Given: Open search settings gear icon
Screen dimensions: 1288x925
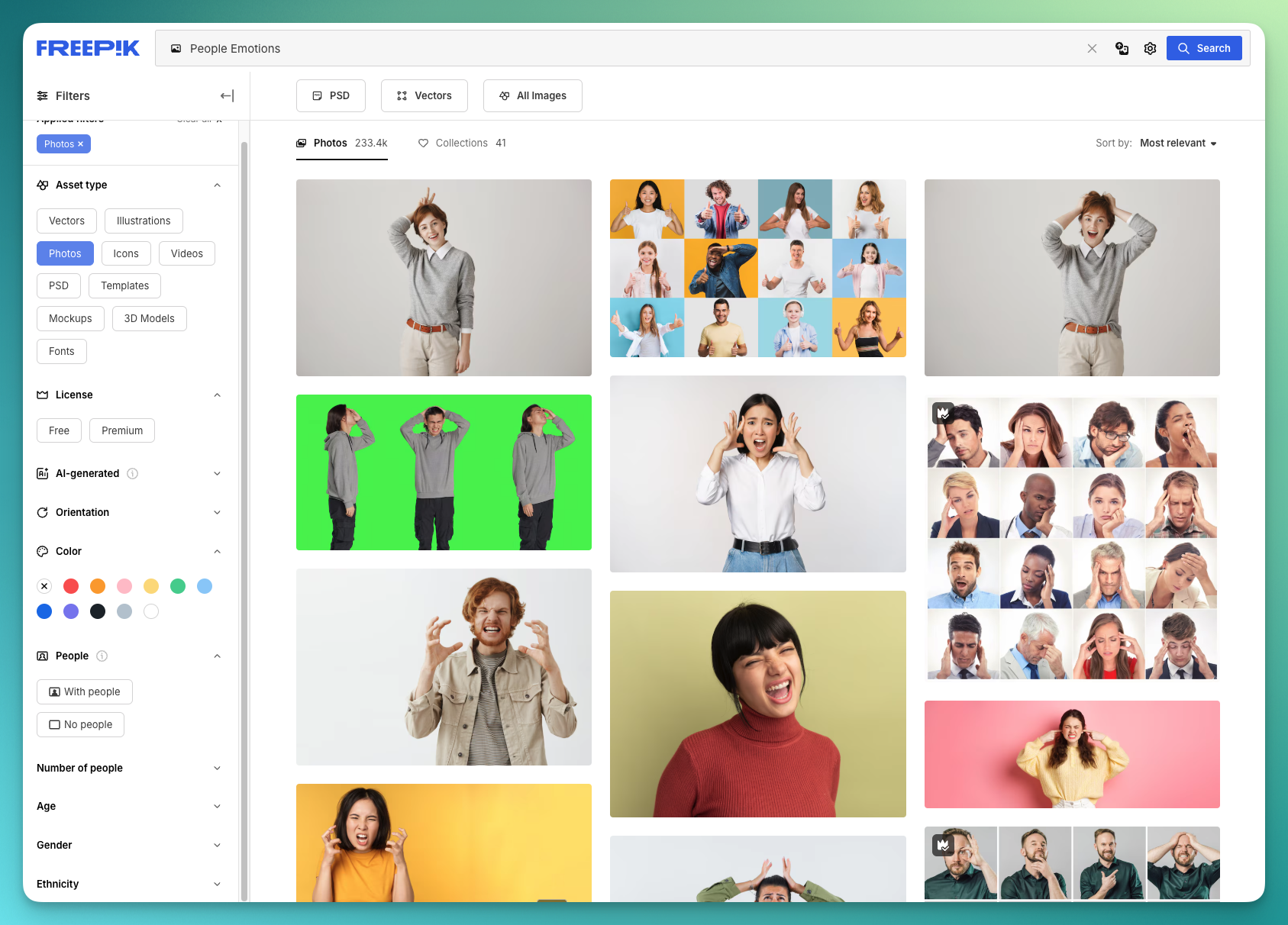Looking at the screenshot, I should point(1150,48).
